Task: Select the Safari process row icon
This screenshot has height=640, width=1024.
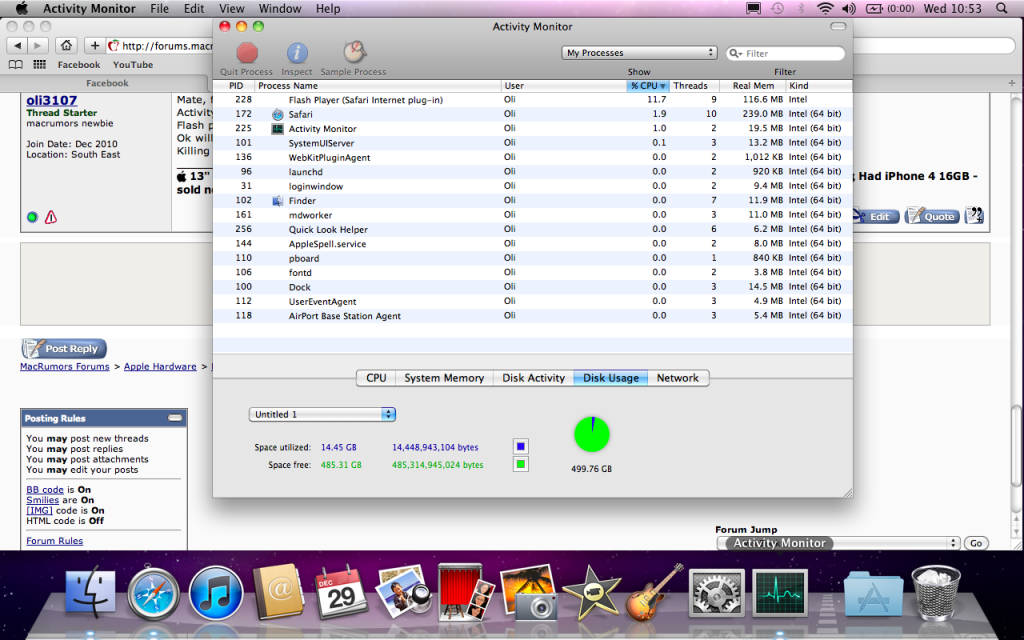Action: pos(278,114)
